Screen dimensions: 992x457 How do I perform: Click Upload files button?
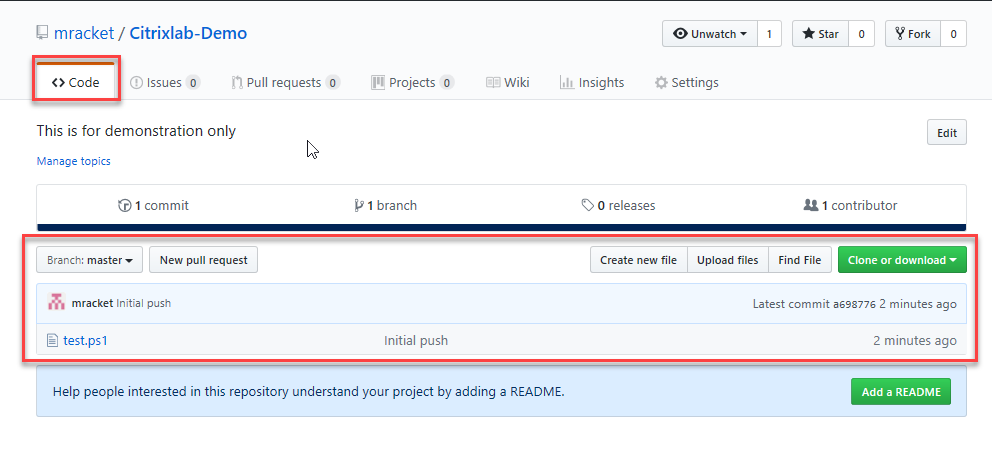(x=728, y=260)
